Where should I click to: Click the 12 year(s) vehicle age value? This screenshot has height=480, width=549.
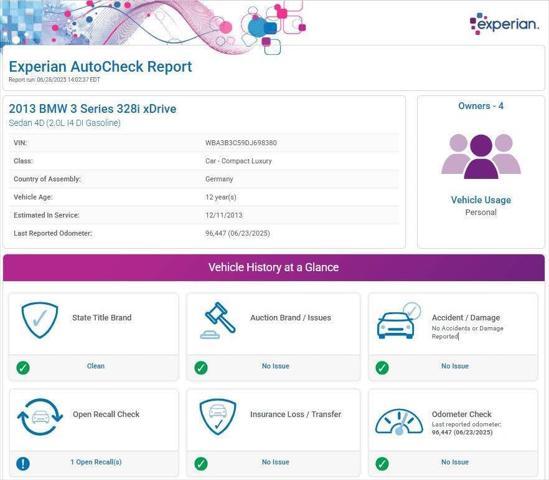221,197
